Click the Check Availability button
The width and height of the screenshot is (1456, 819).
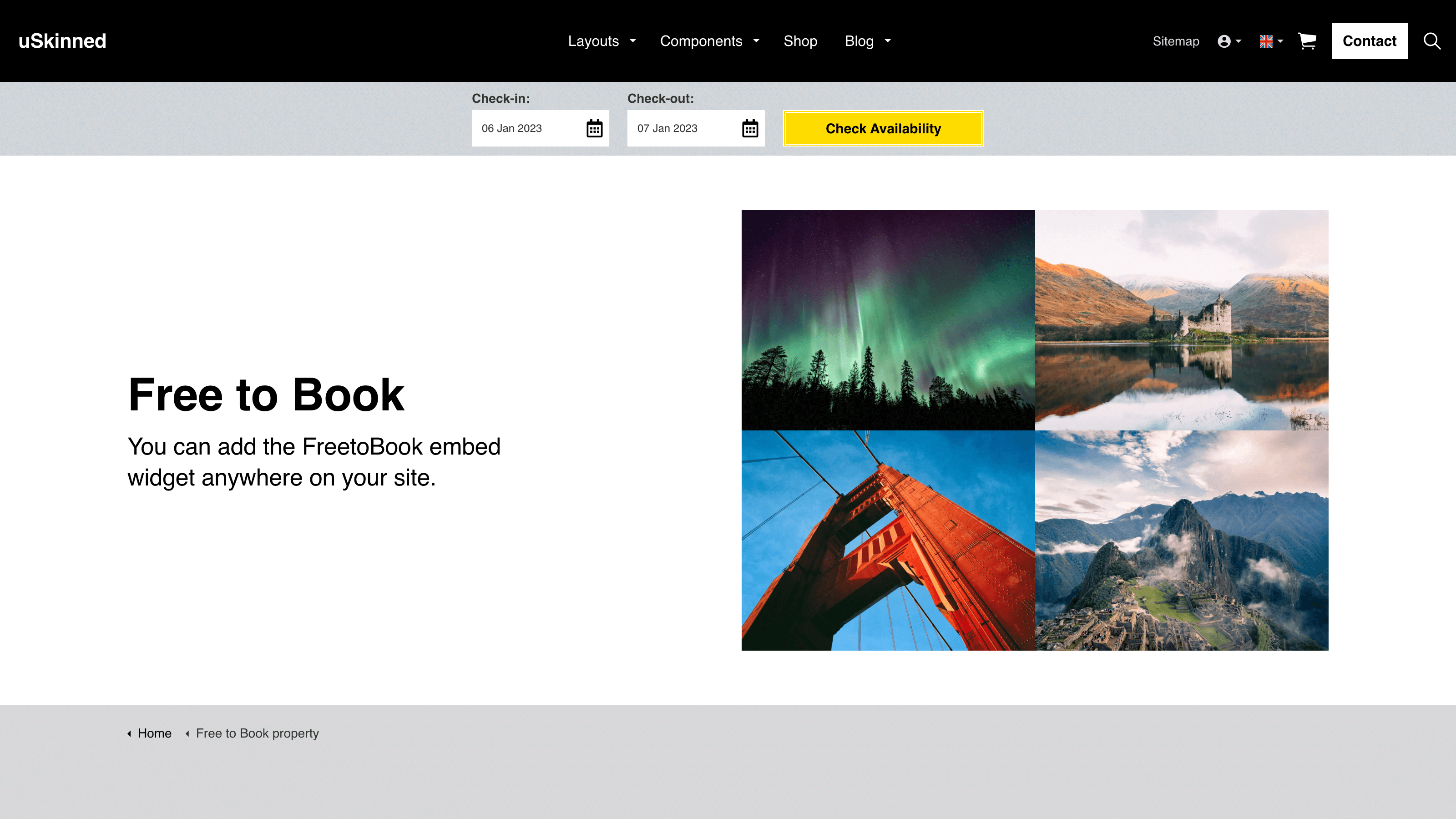pyautogui.click(x=883, y=128)
